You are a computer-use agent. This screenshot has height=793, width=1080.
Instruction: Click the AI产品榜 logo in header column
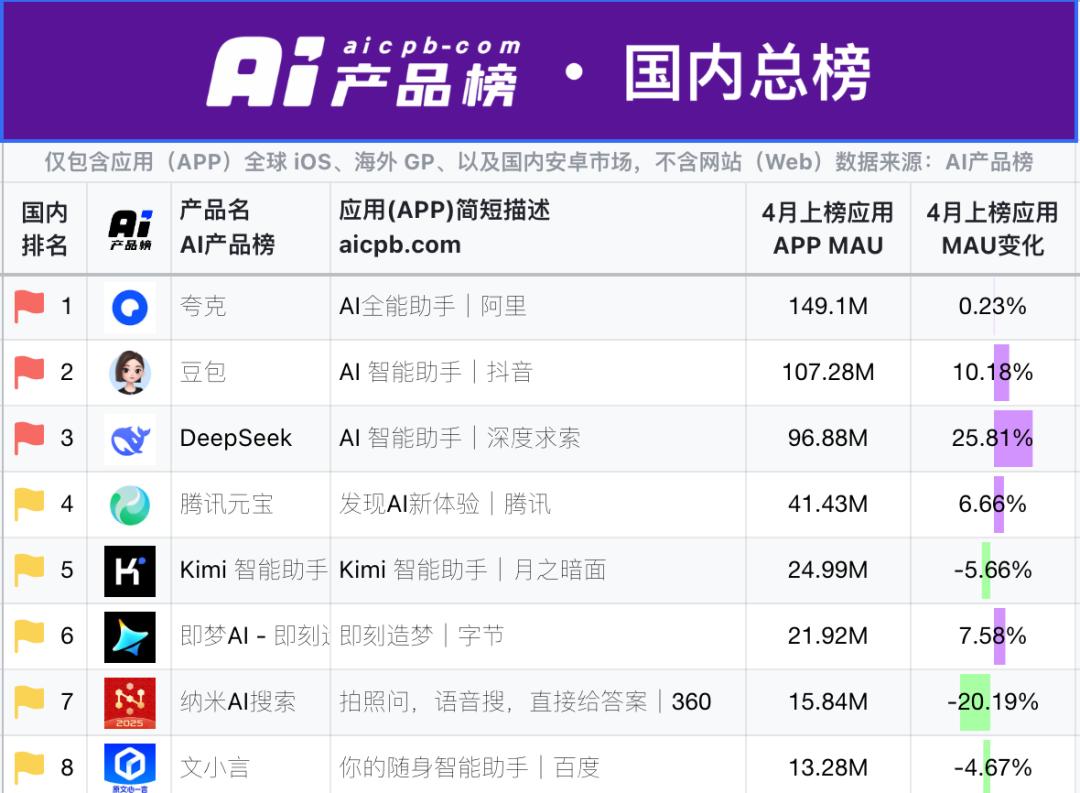tap(130, 229)
